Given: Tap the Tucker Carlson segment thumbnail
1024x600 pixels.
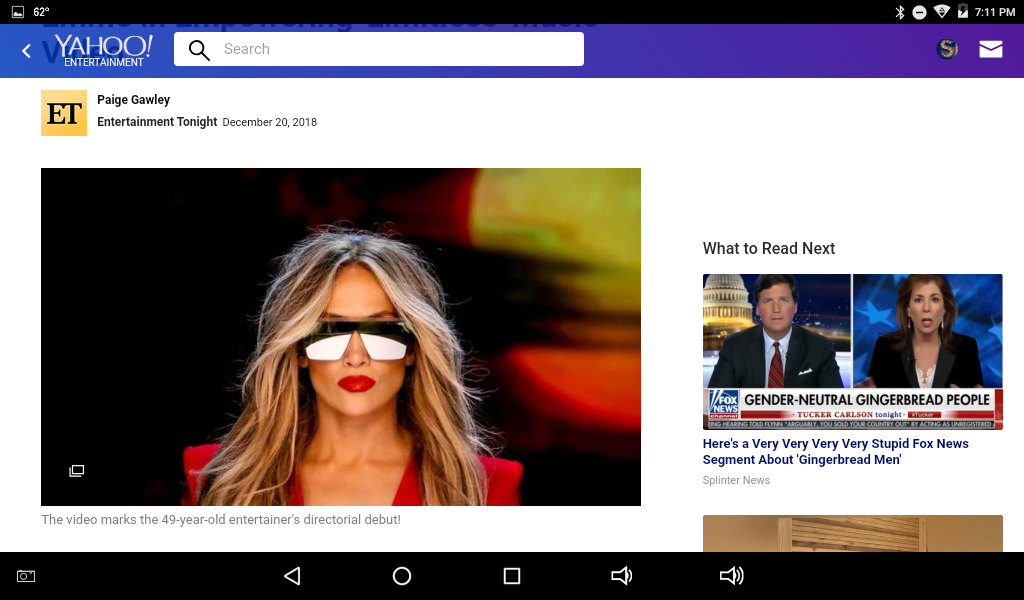Looking at the screenshot, I should (852, 351).
